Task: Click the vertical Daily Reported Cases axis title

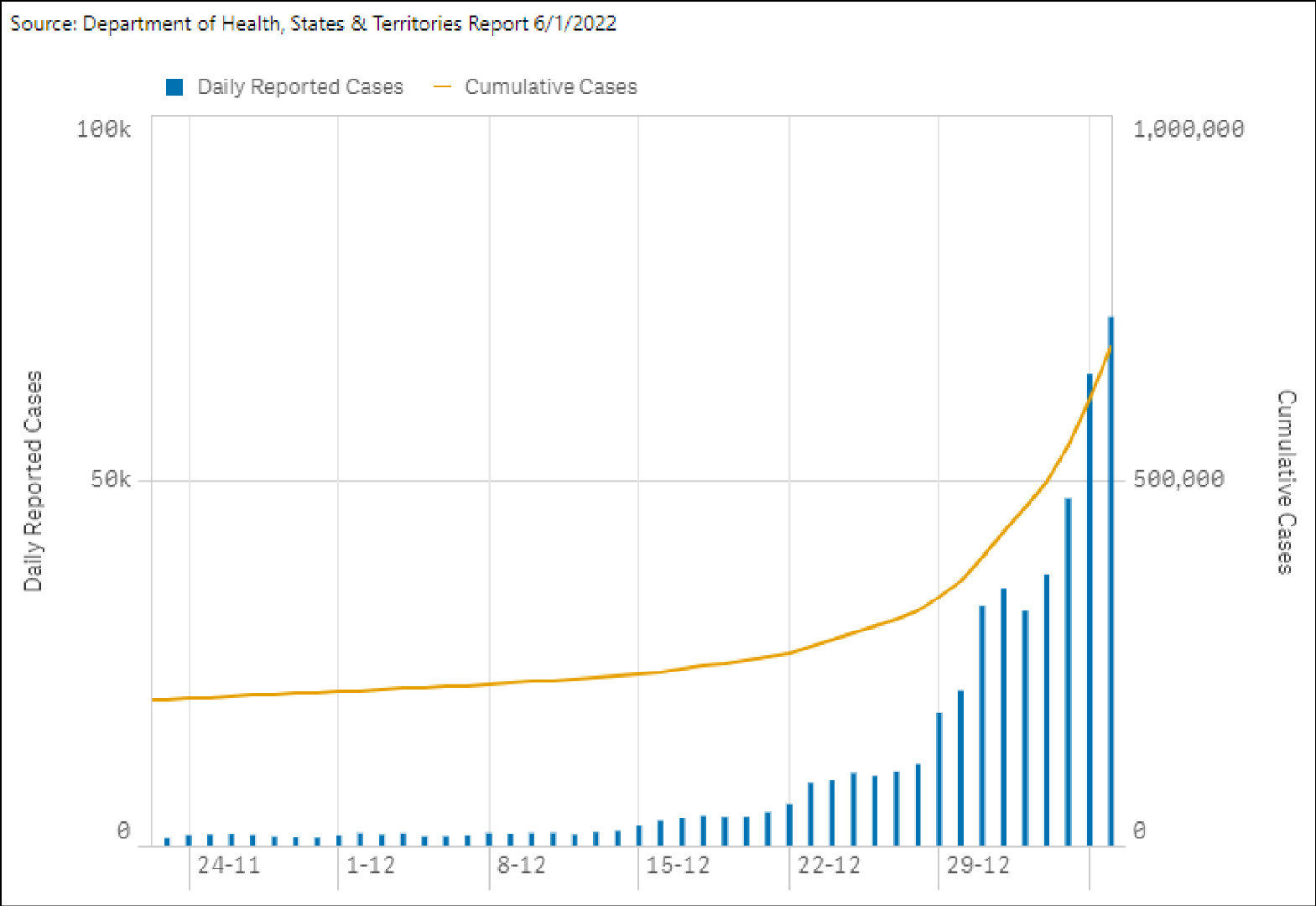Action: tap(33, 481)
